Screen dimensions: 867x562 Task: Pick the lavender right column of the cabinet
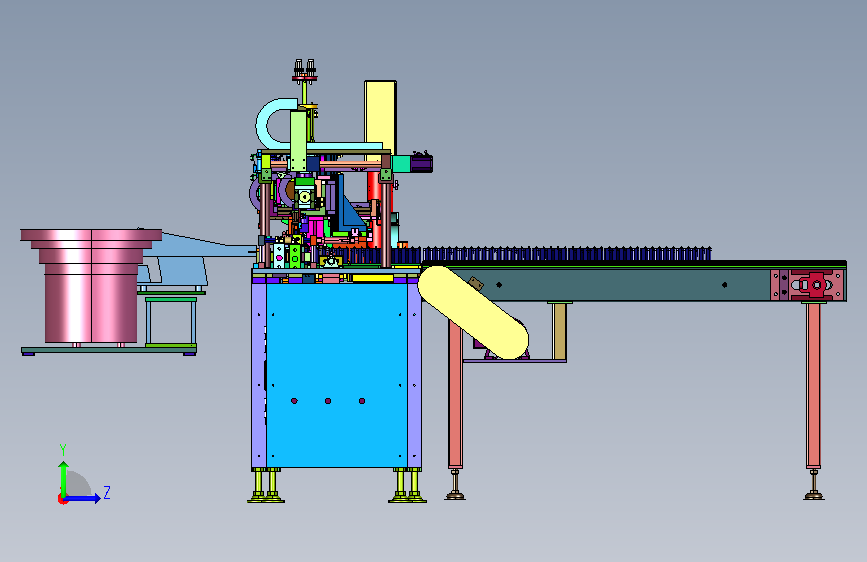click(415, 376)
